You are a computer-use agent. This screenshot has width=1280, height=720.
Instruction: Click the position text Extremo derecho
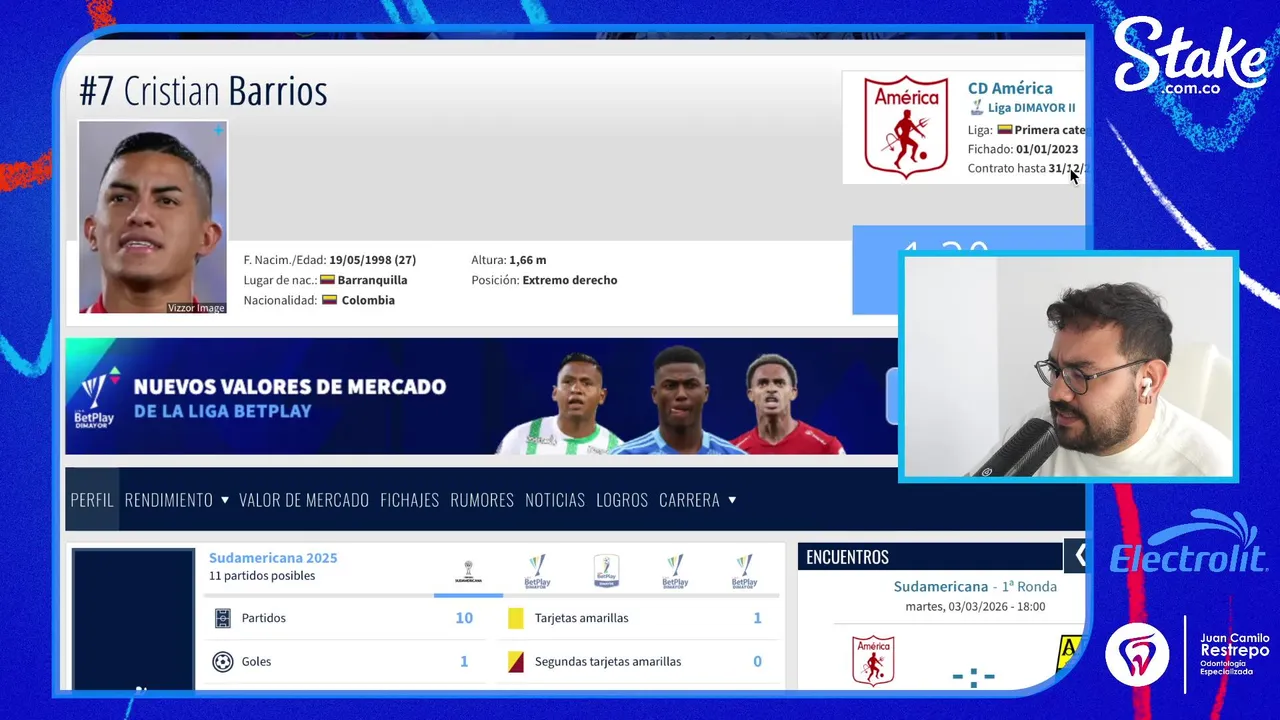[570, 280]
